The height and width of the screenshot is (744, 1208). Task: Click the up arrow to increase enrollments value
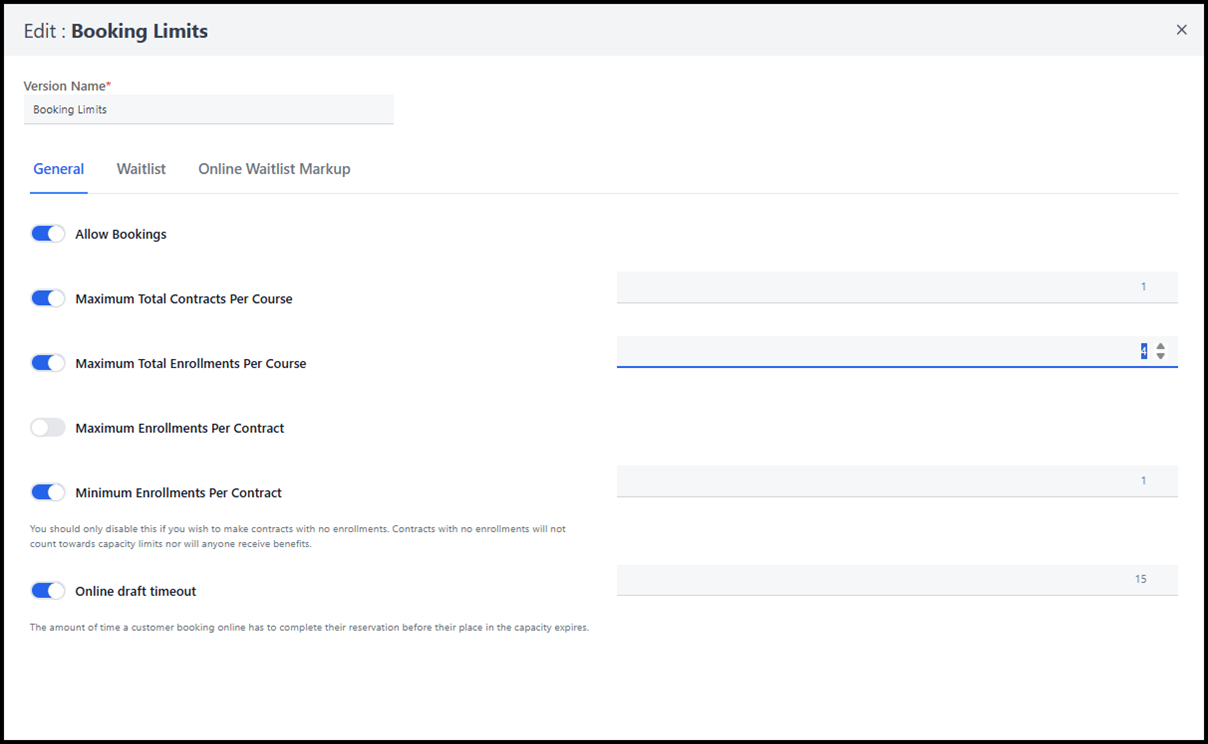[x=1160, y=346]
